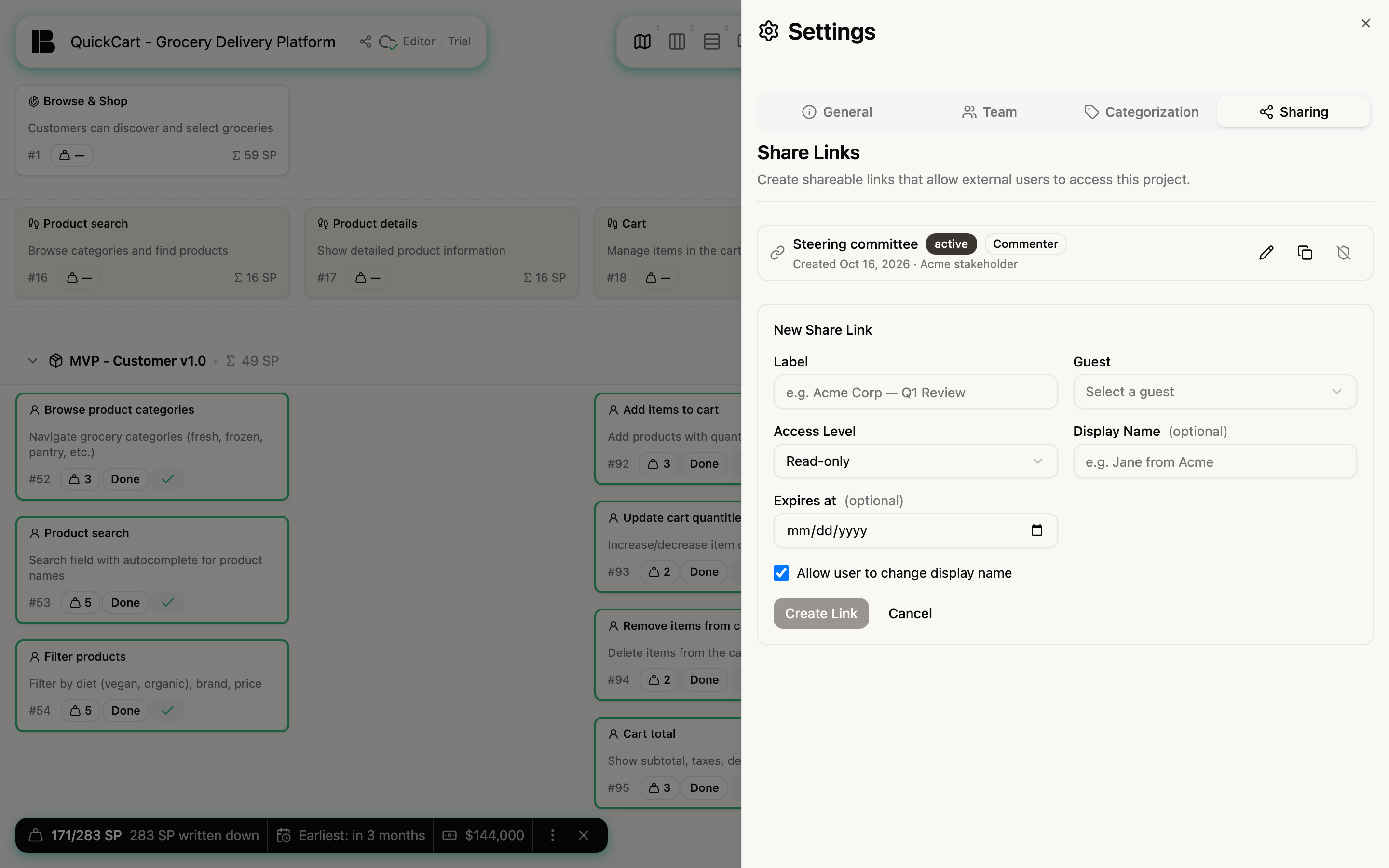Open the Browse & Shop epic card
The height and width of the screenshot is (868, 1389).
pyautogui.click(x=152, y=130)
